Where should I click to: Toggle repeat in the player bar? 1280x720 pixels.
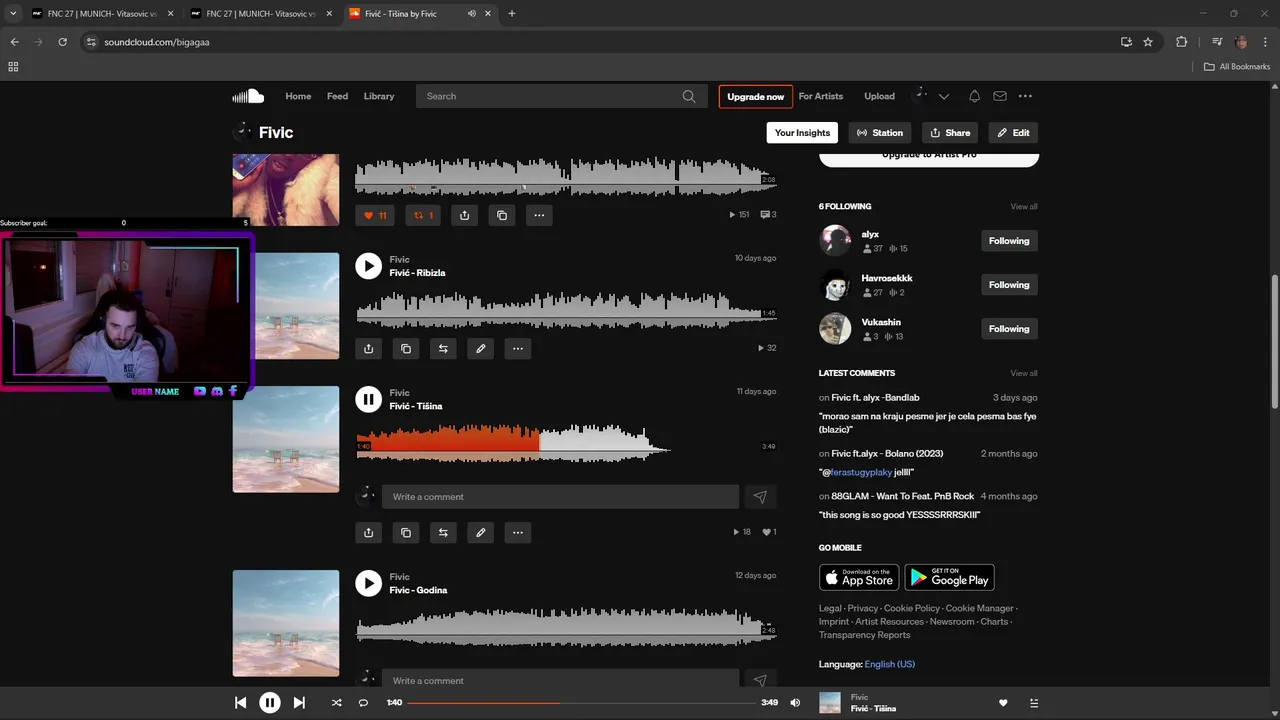coord(363,703)
